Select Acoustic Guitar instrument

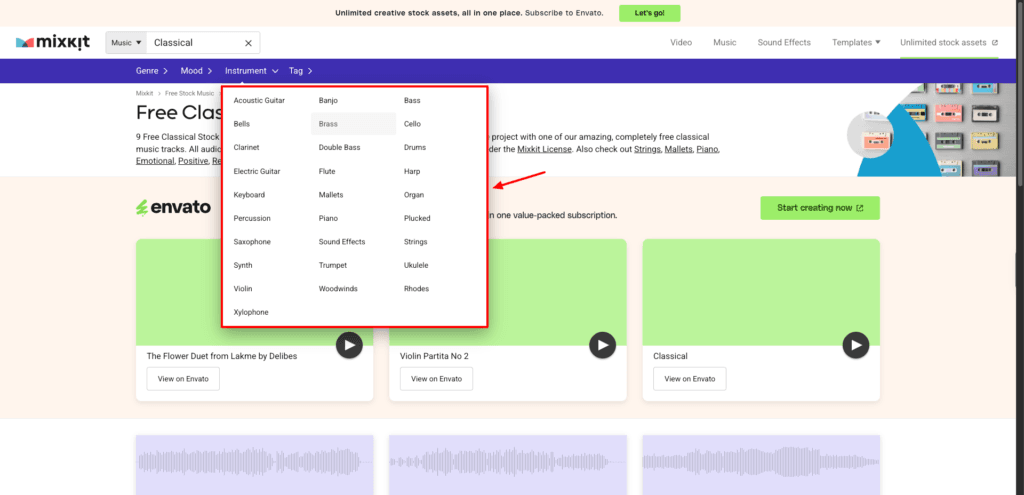click(259, 101)
